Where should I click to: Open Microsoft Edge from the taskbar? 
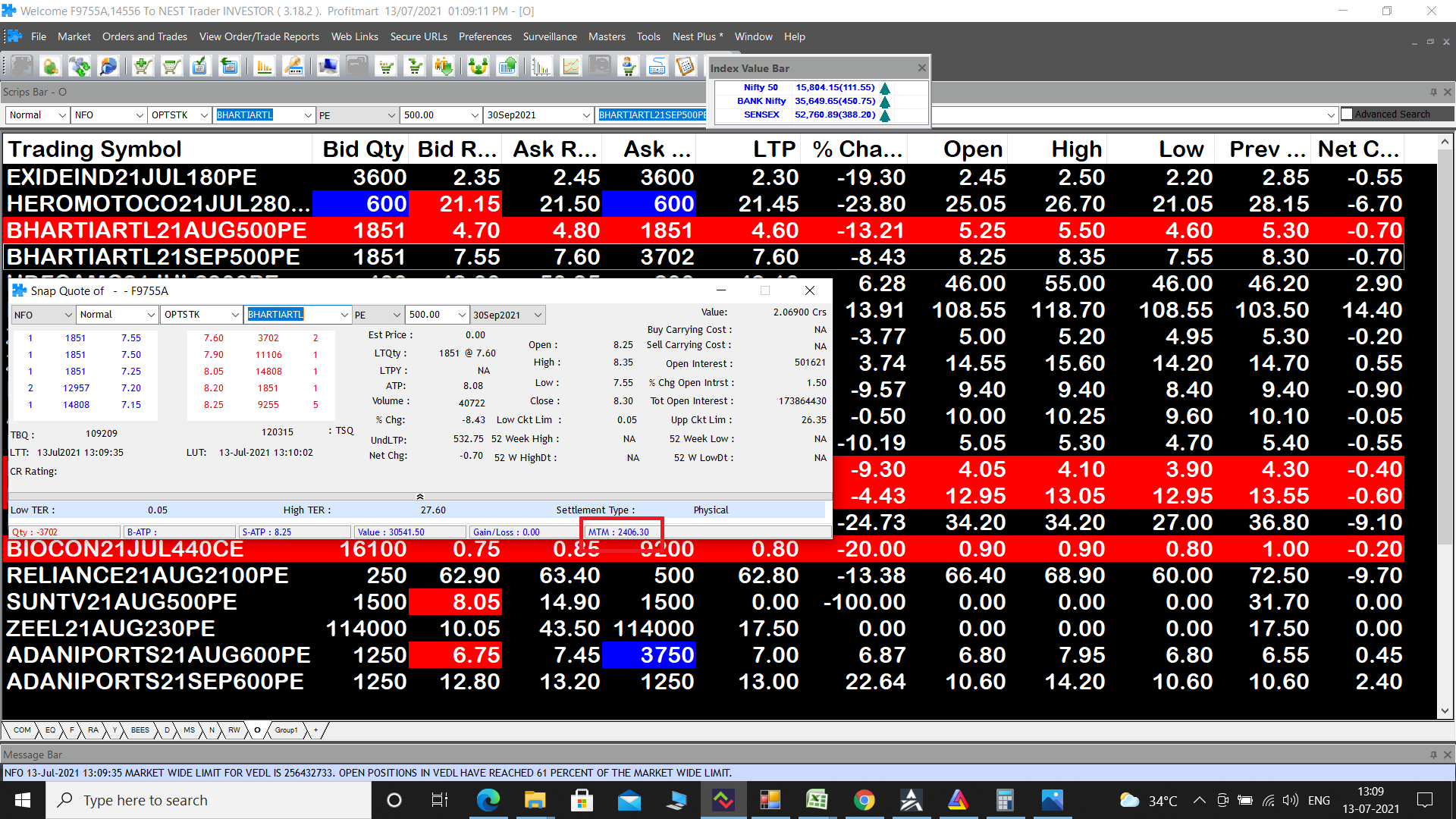[x=488, y=800]
